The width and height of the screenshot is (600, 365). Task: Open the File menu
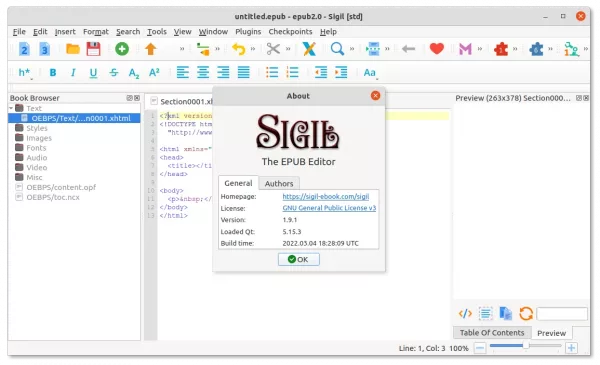(x=19, y=32)
